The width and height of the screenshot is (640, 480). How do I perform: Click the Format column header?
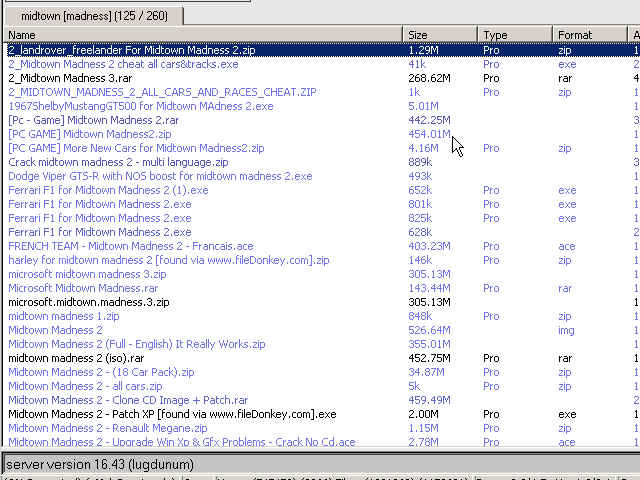click(x=590, y=35)
